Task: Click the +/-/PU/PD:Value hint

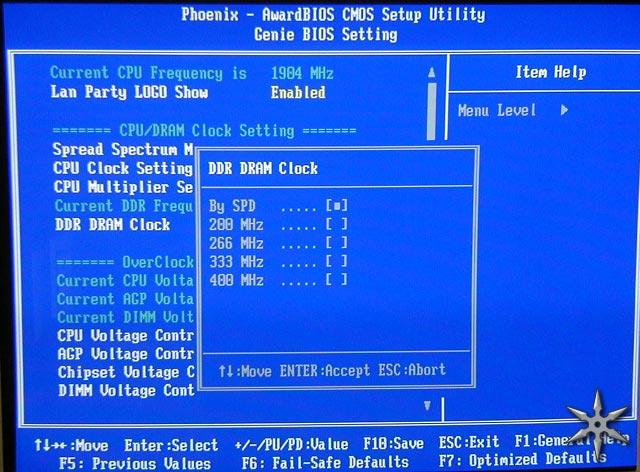Action: click(x=291, y=444)
